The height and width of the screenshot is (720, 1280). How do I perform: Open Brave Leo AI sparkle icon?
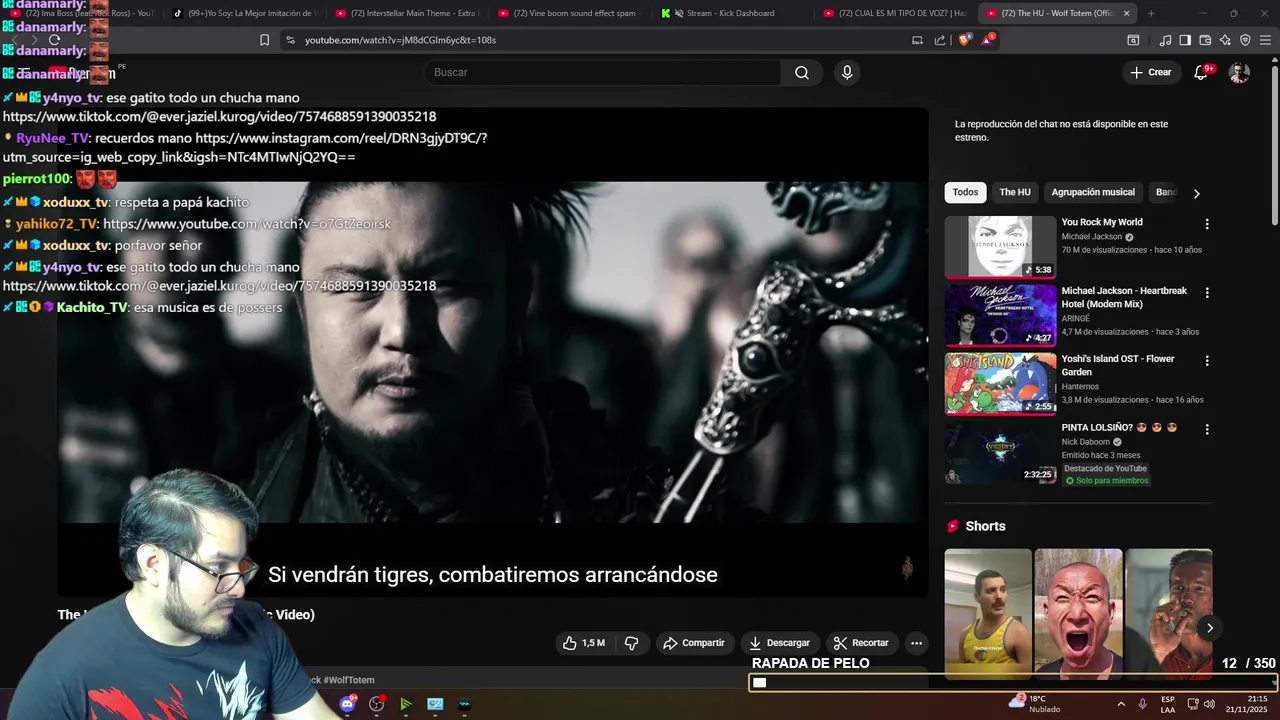(1225, 40)
